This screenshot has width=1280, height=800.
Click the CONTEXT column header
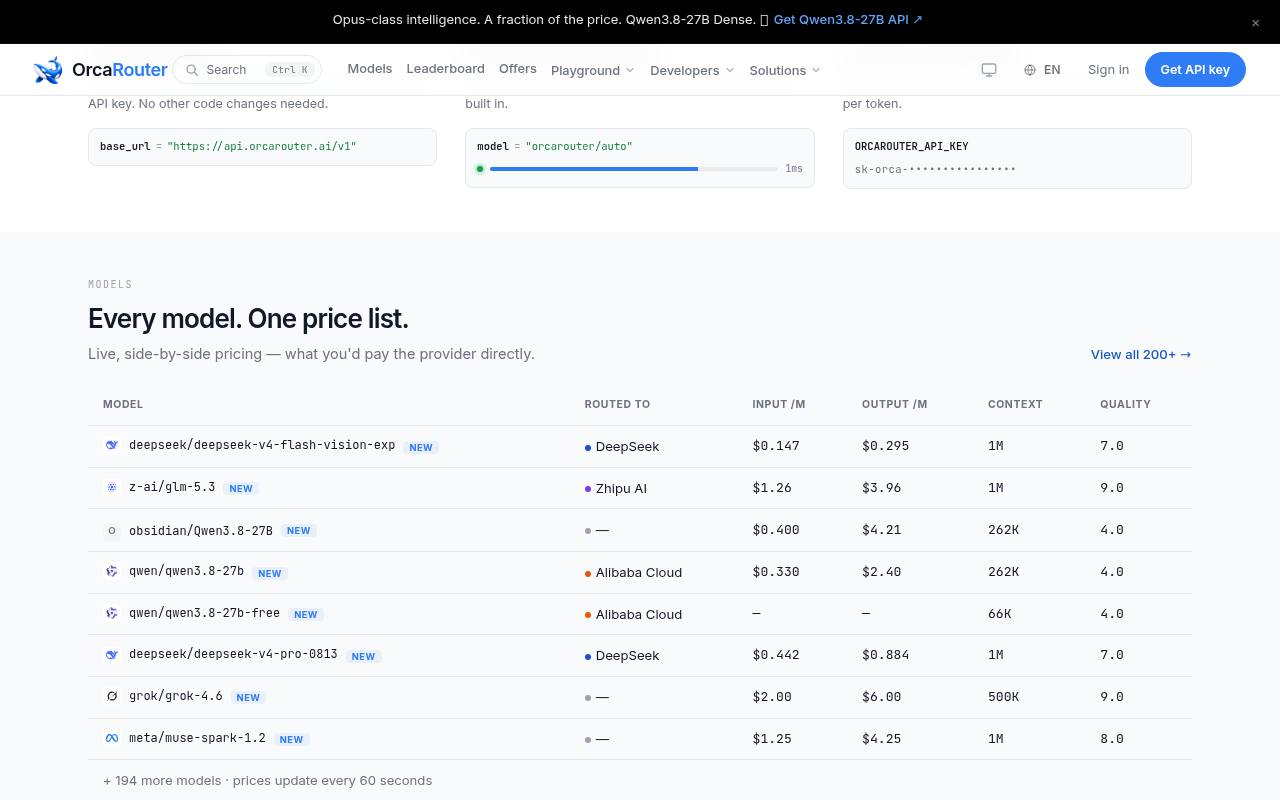(x=1015, y=404)
